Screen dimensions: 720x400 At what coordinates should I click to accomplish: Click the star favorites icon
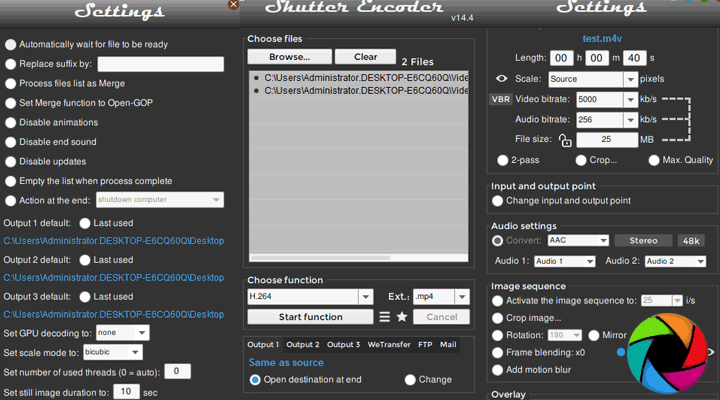coord(402,317)
